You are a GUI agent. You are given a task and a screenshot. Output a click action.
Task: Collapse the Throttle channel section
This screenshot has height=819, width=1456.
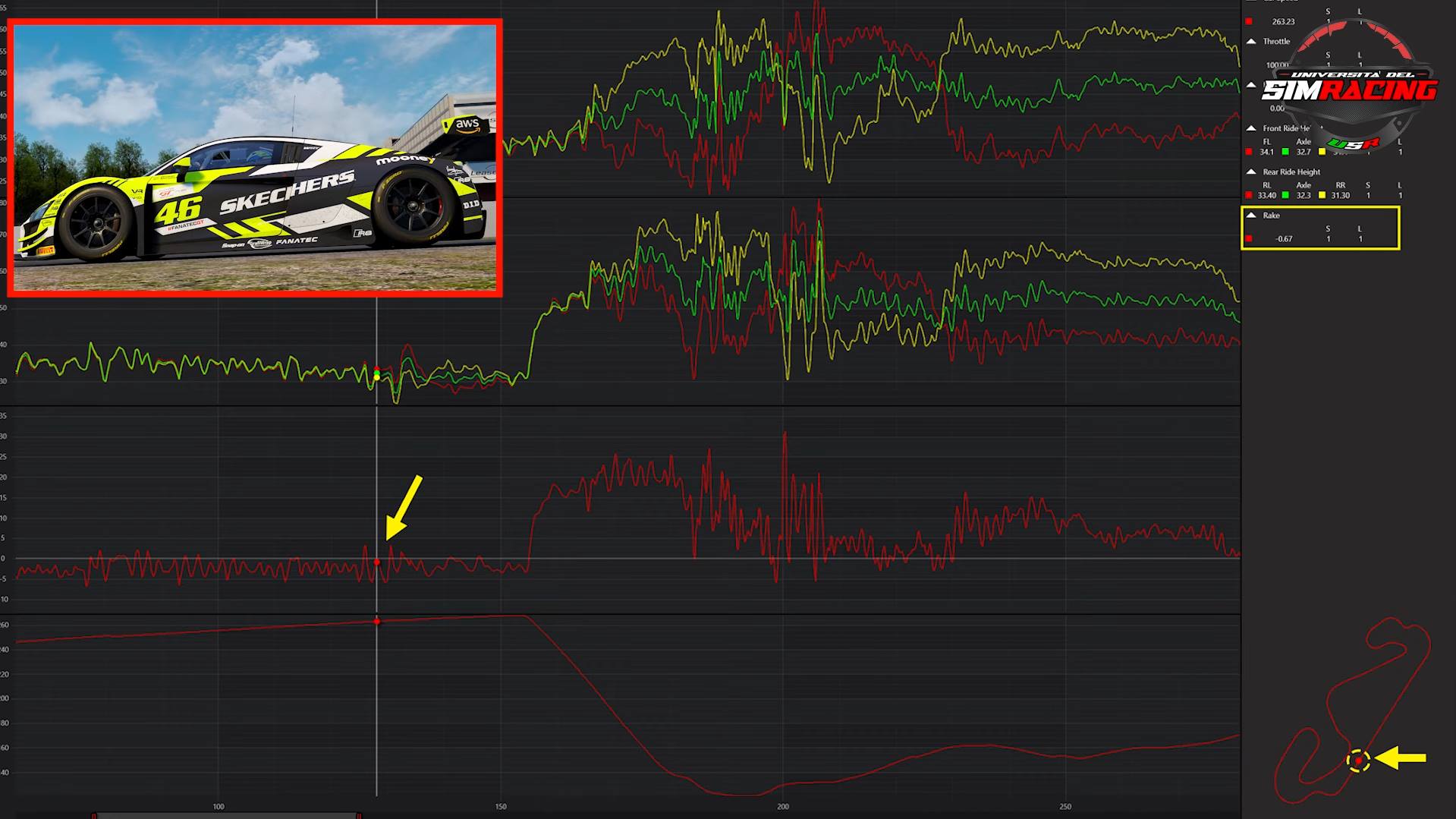click(x=1250, y=42)
